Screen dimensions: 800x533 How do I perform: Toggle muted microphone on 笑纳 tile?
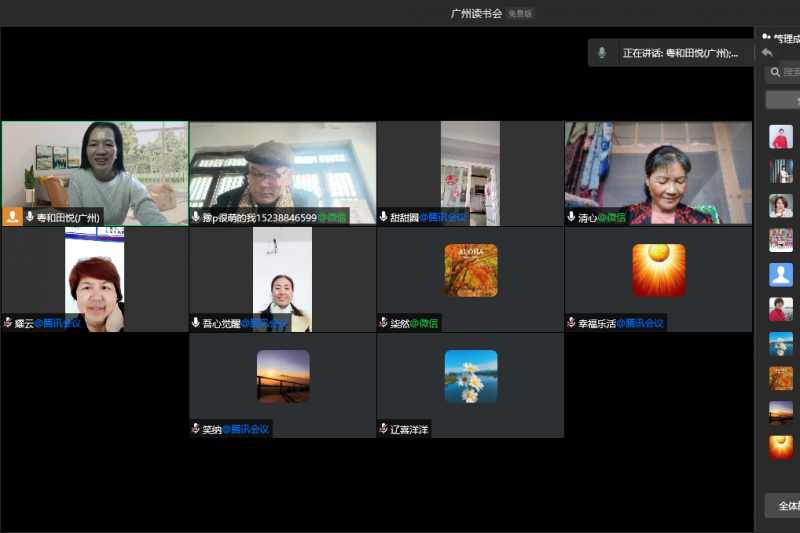196,429
